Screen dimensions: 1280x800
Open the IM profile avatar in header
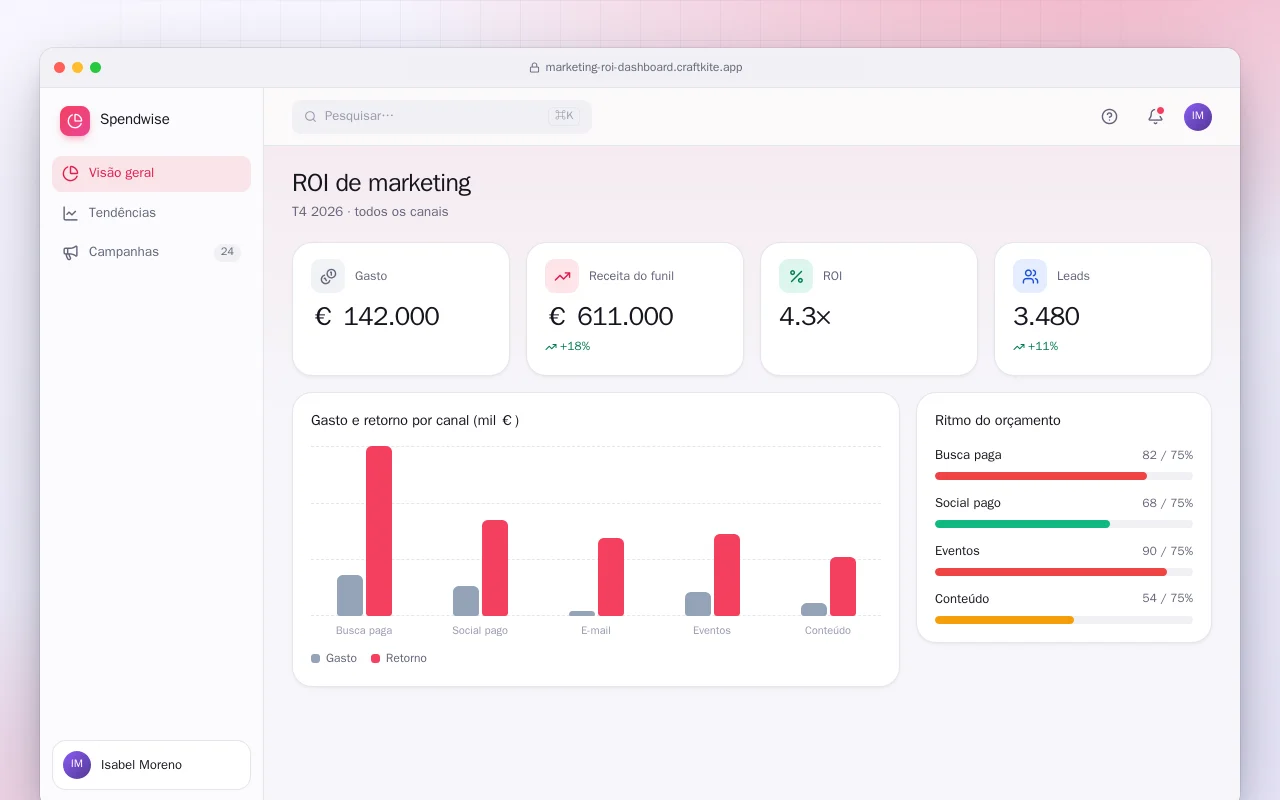point(1198,117)
